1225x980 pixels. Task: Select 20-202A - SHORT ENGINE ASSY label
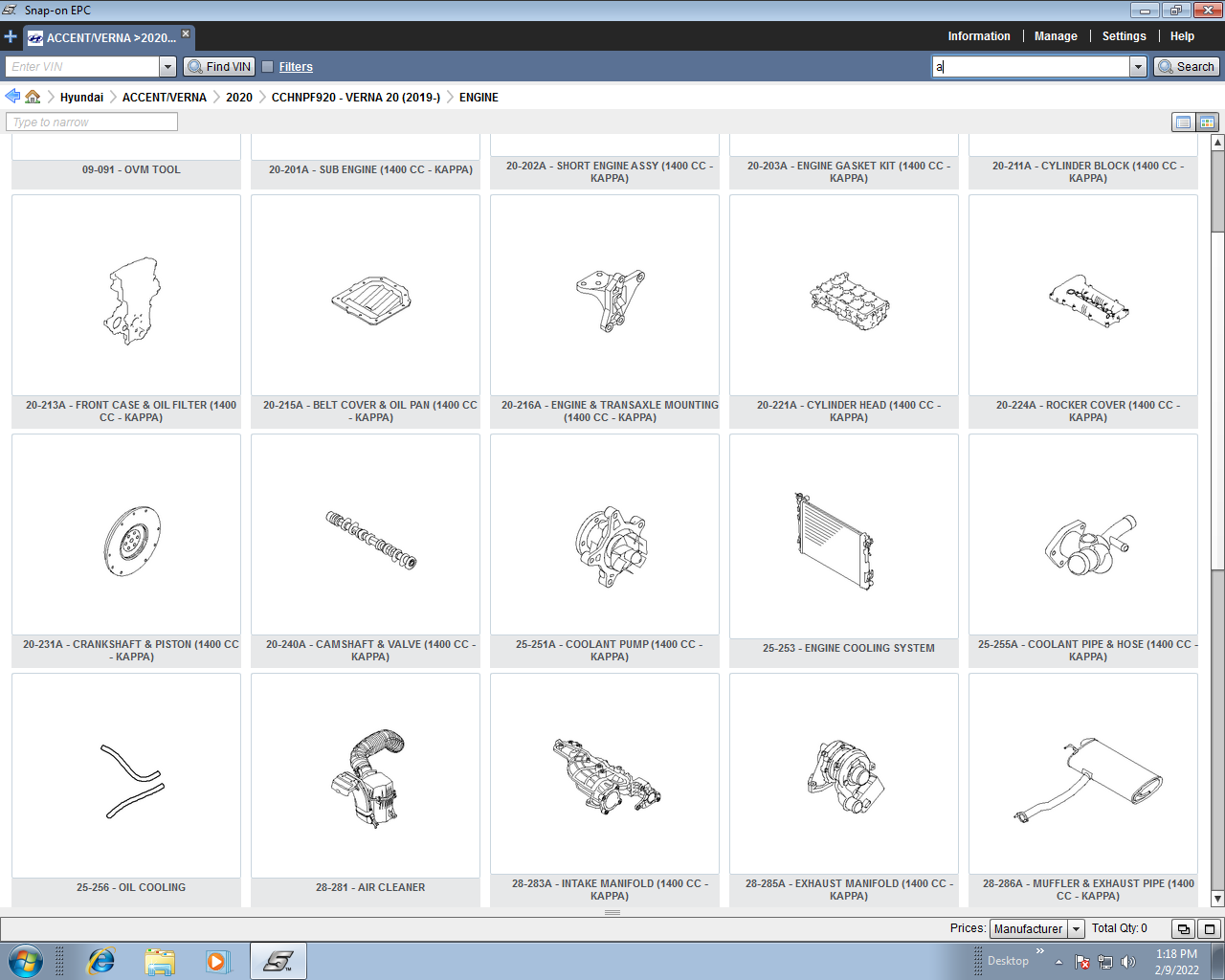[x=610, y=172]
